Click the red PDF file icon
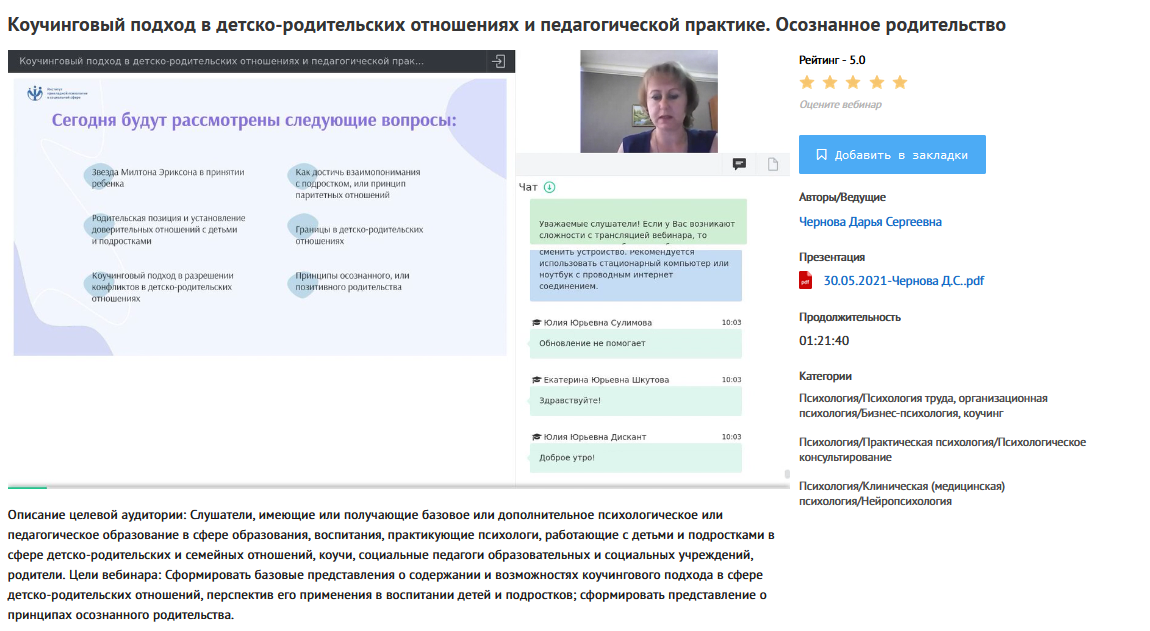1150x631 pixels. [806, 281]
